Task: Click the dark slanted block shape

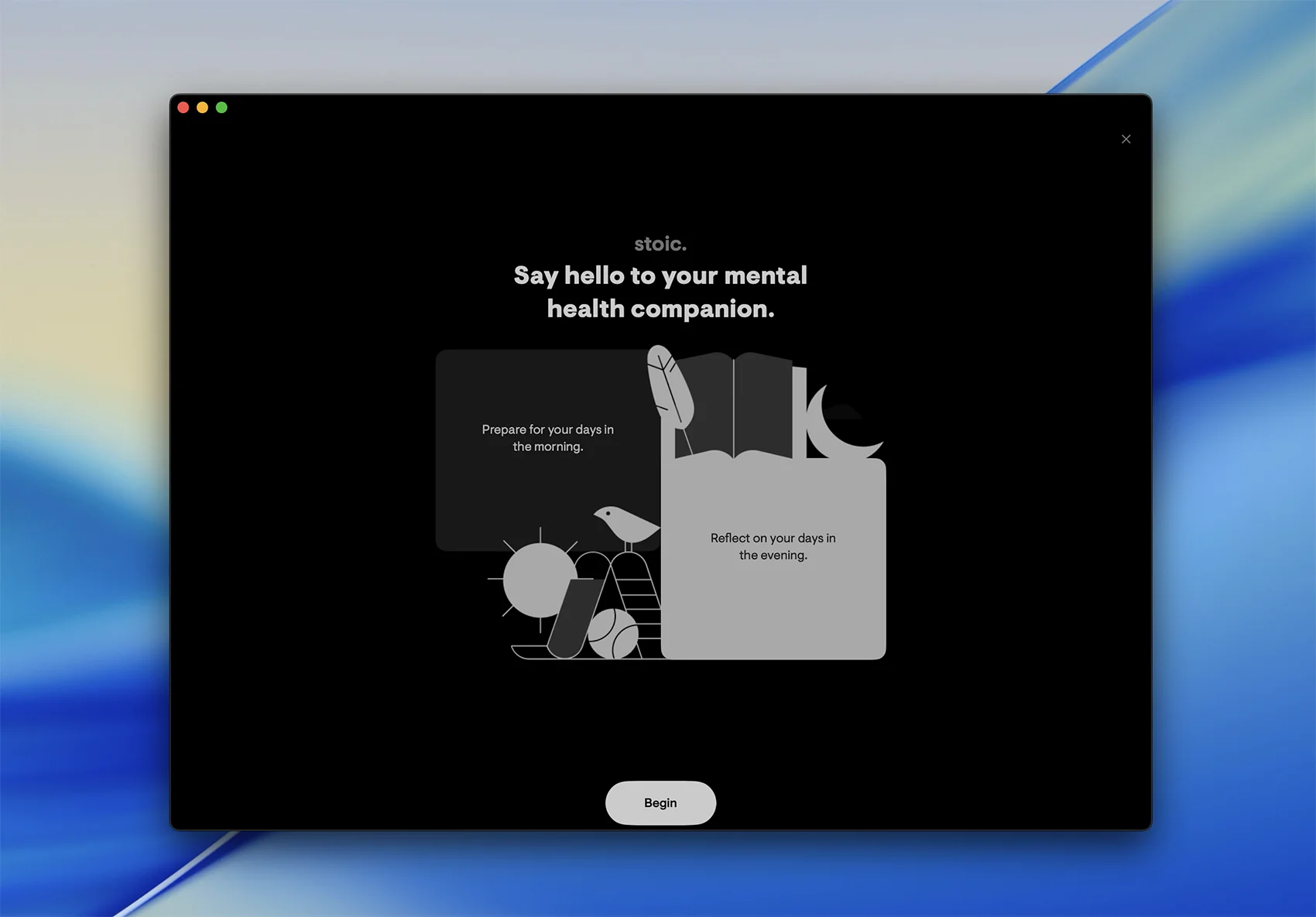Action: click(573, 619)
